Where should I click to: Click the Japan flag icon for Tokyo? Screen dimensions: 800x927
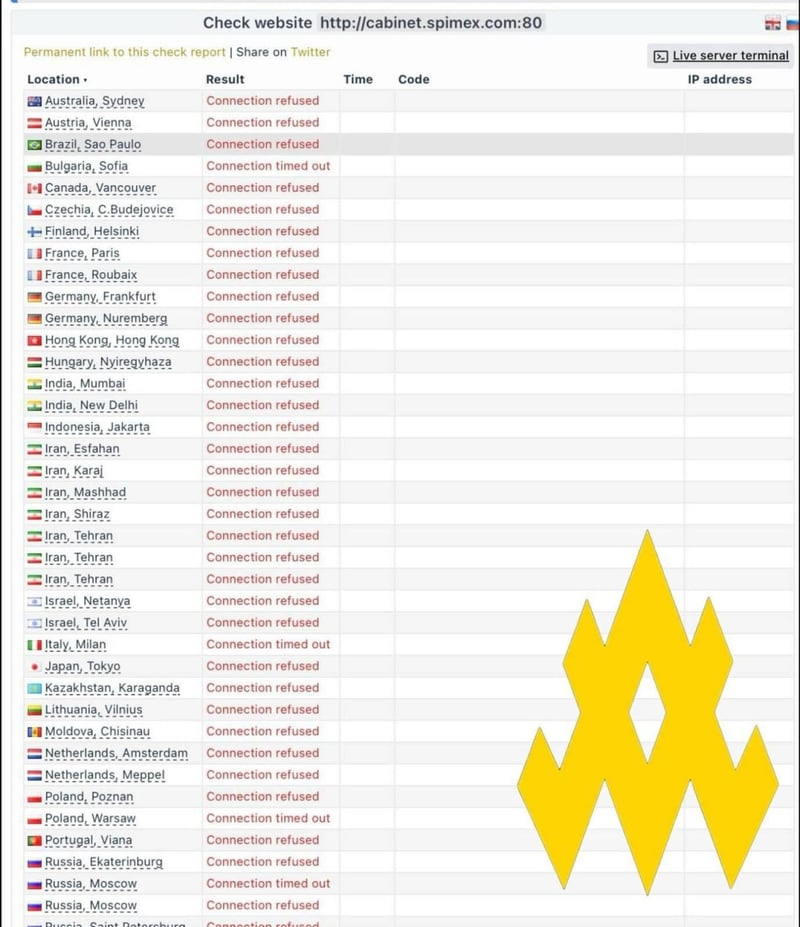click(x=35, y=667)
